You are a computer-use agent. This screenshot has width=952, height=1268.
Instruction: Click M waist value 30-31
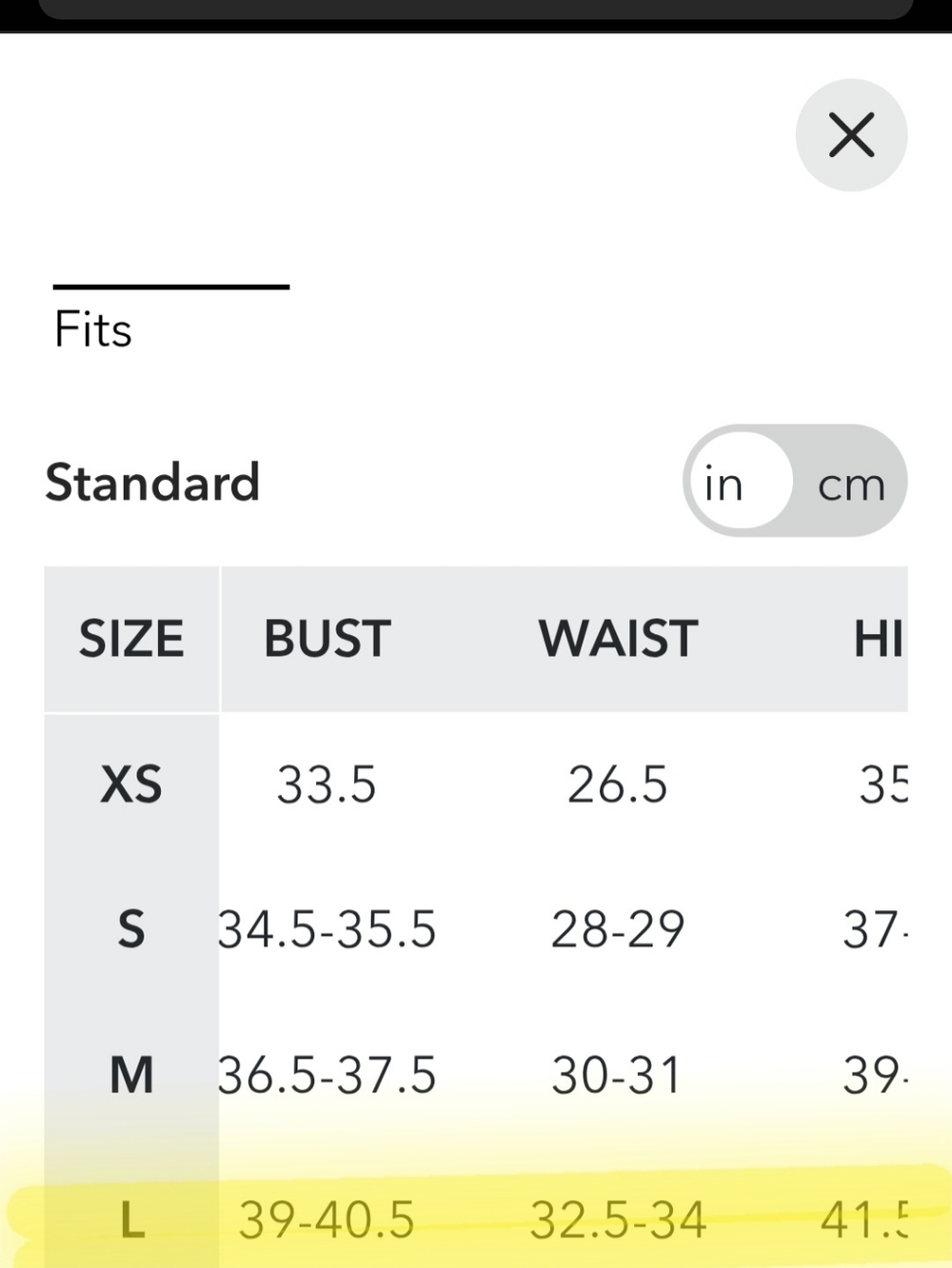(x=617, y=1076)
